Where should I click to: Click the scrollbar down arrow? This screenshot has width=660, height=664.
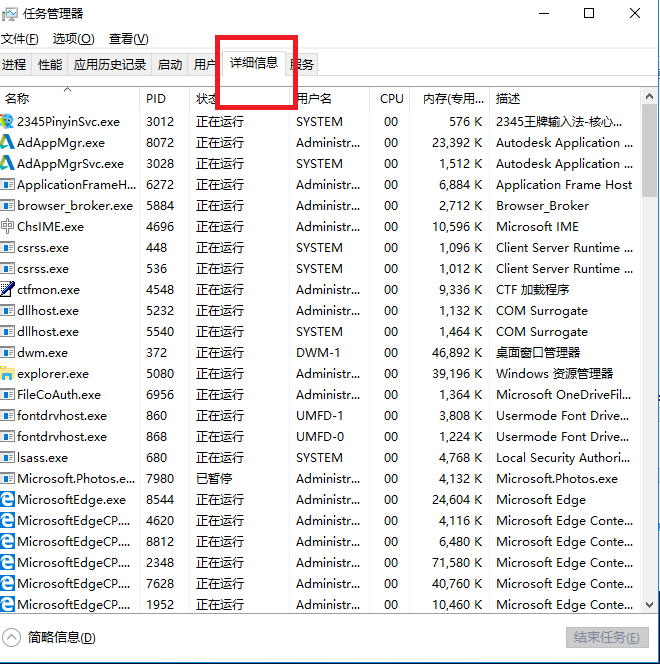tap(649, 605)
